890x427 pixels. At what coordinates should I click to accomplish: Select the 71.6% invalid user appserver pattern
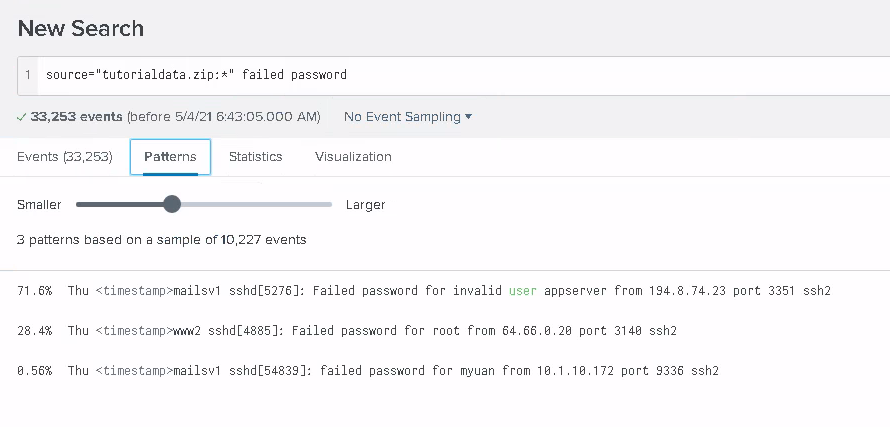point(424,291)
